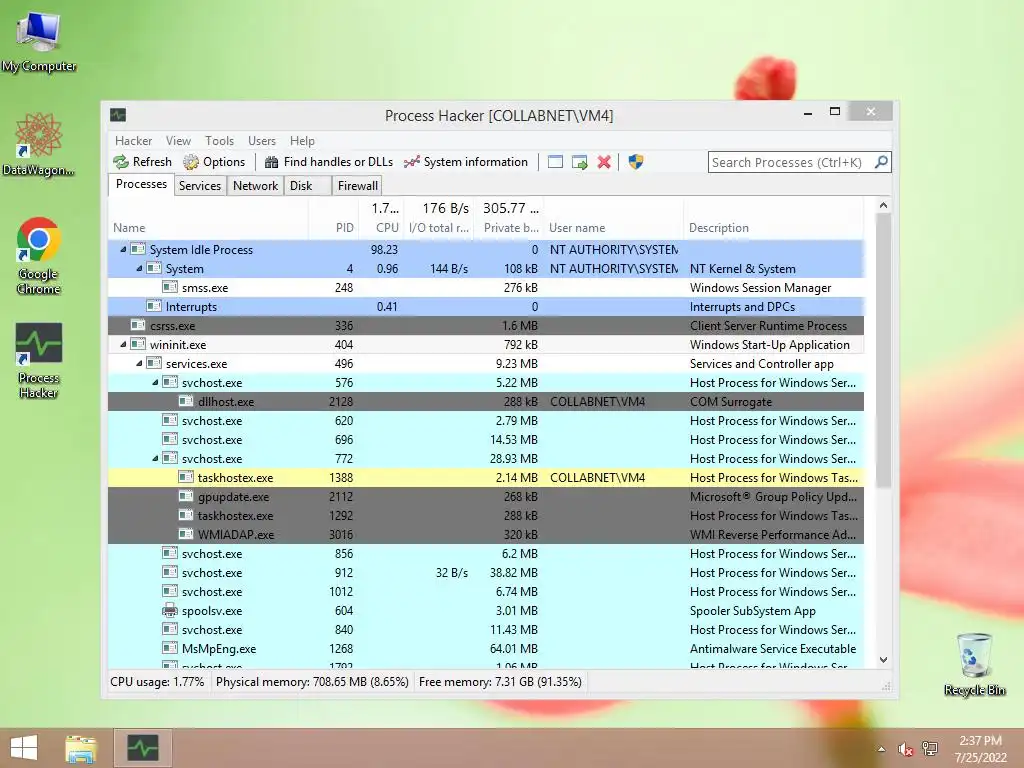This screenshot has width=1024, height=768.
Task: Click the MsMpEng.exe process icon
Action: 170,648
